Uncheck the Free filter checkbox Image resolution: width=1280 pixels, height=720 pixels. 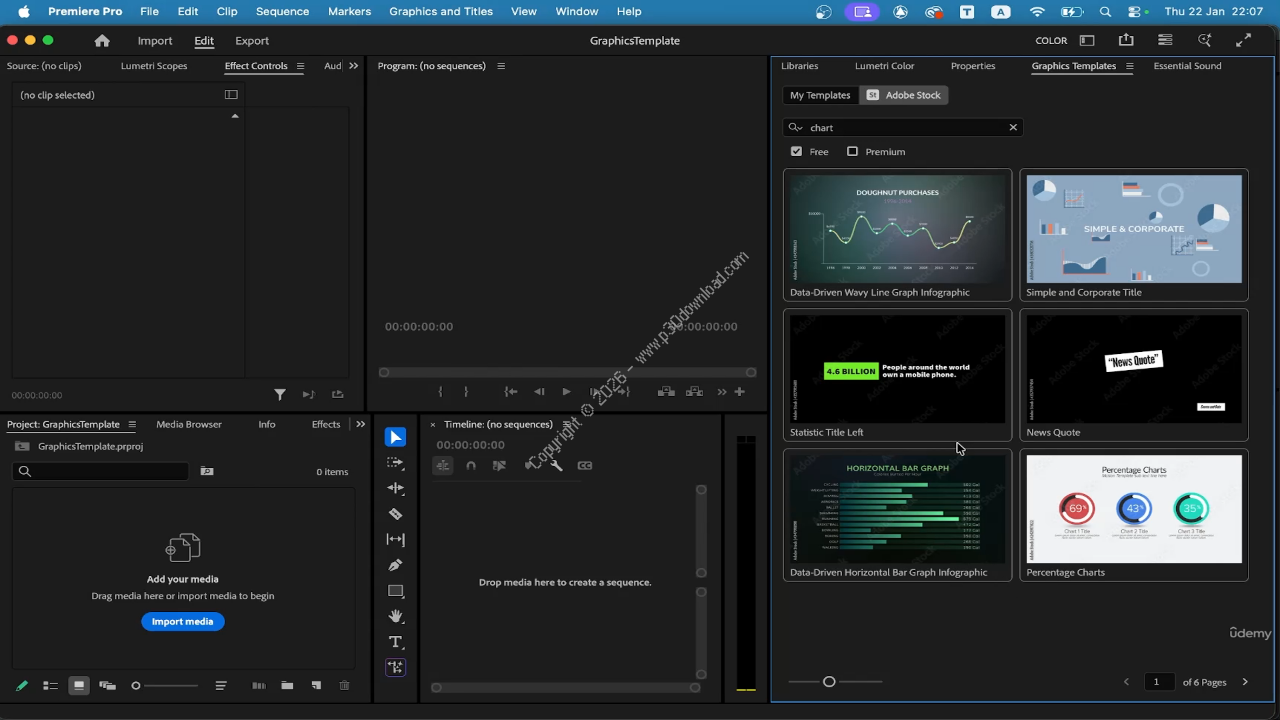point(796,152)
